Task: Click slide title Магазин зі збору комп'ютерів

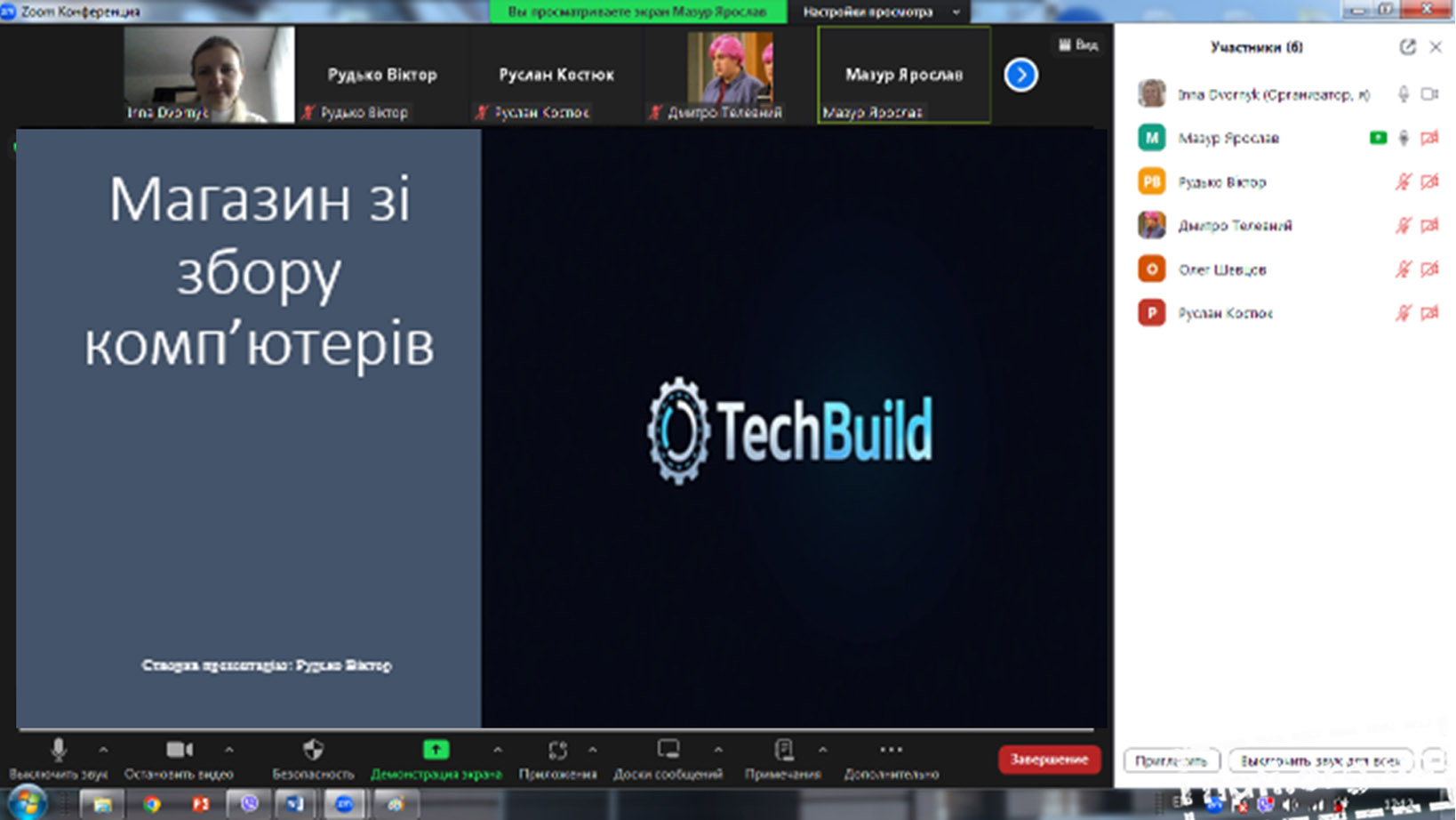Action: coord(259,270)
